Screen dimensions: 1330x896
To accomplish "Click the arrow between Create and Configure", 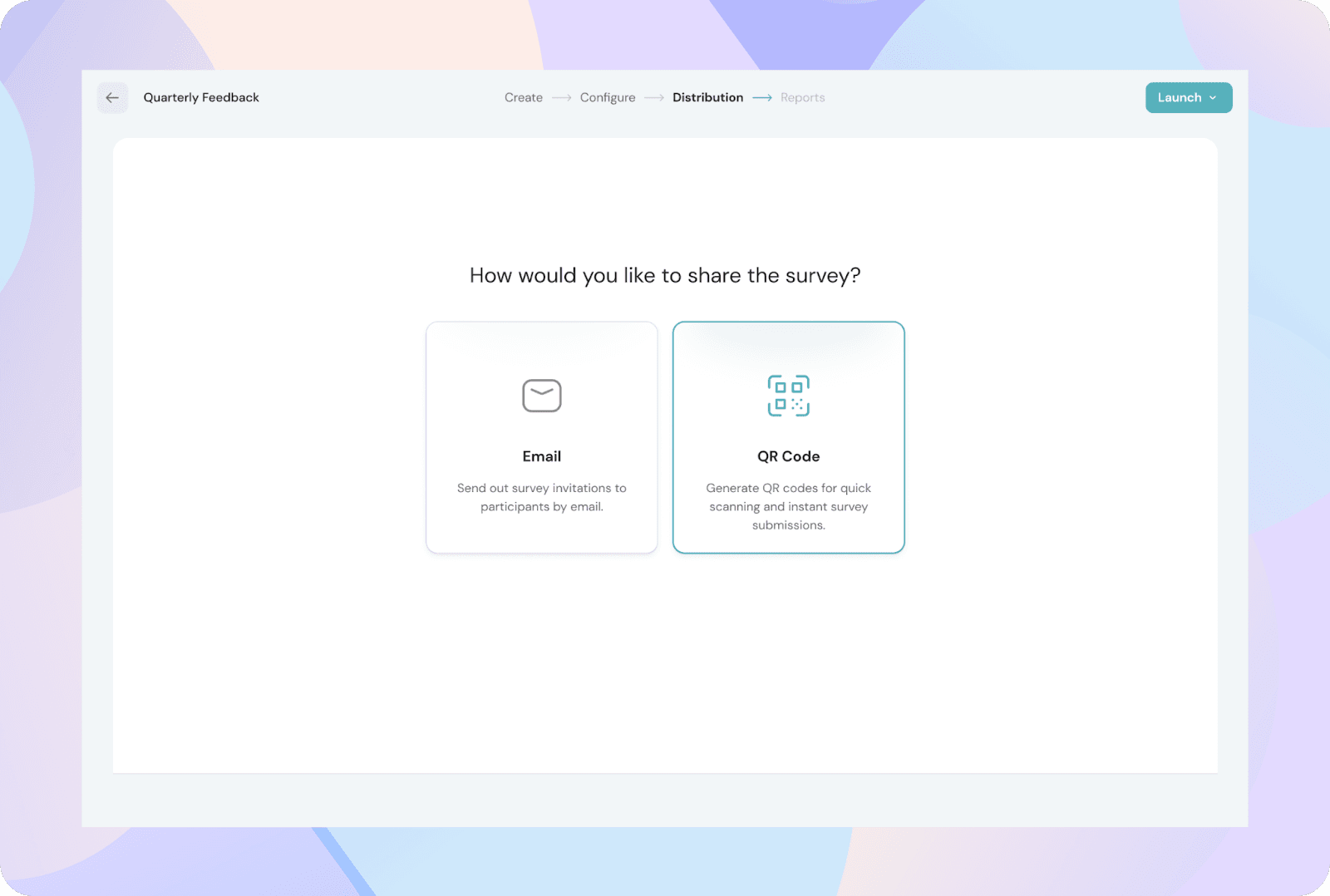I will pos(562,98).
